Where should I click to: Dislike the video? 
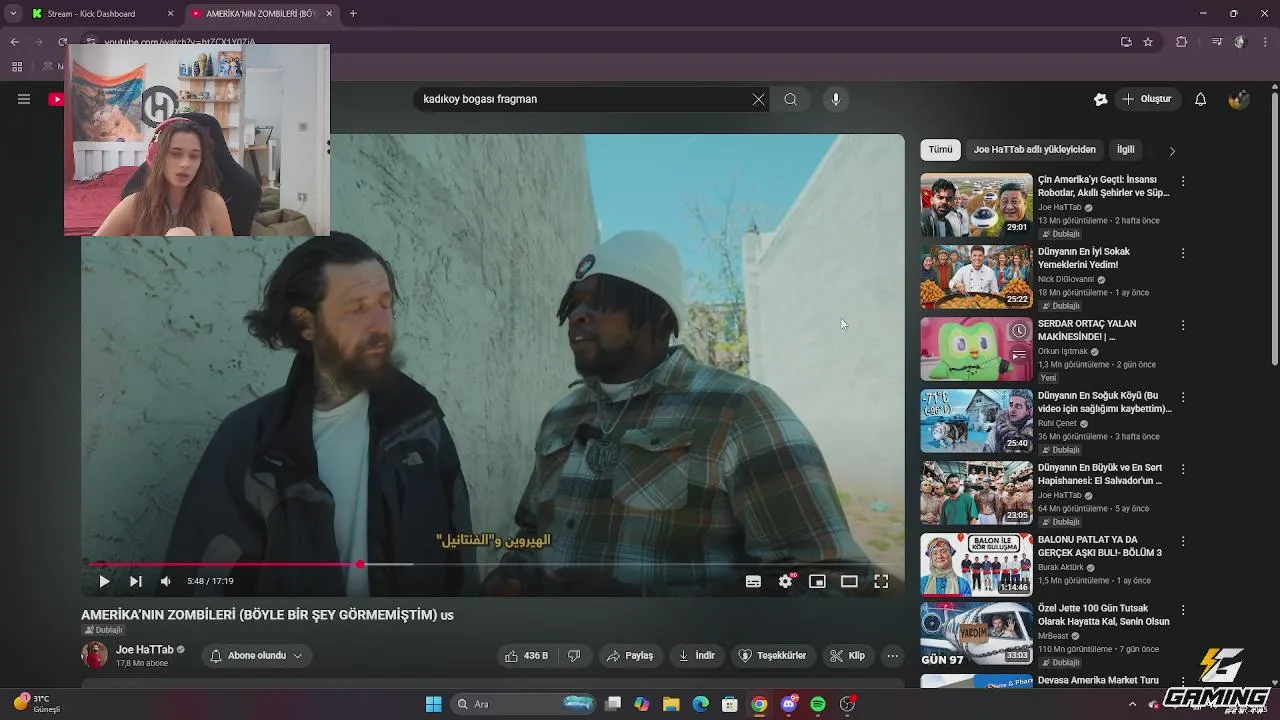[x=574, y=656]
